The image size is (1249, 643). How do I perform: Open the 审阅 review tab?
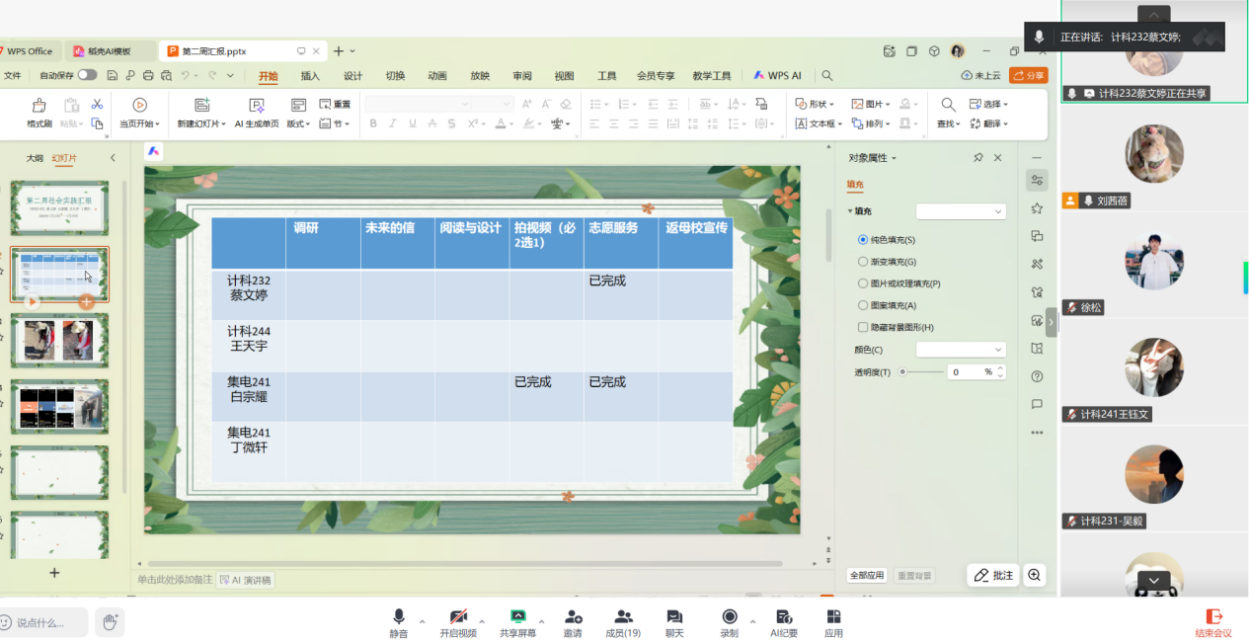point(522,76)
